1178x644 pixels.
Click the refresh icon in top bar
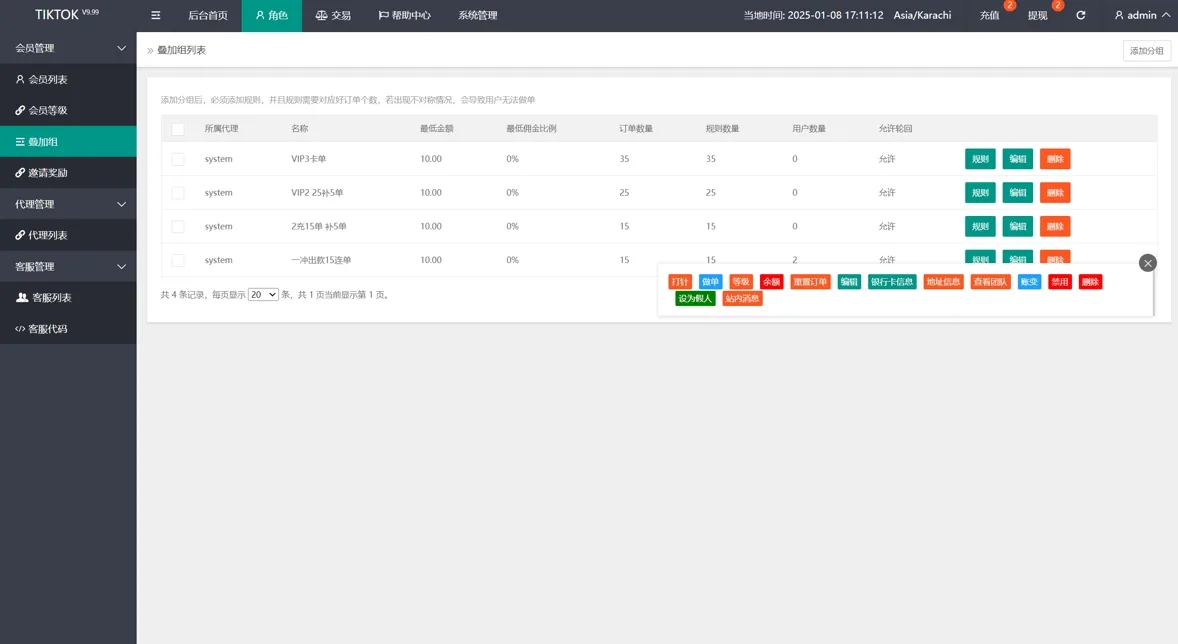[1080, 15]
